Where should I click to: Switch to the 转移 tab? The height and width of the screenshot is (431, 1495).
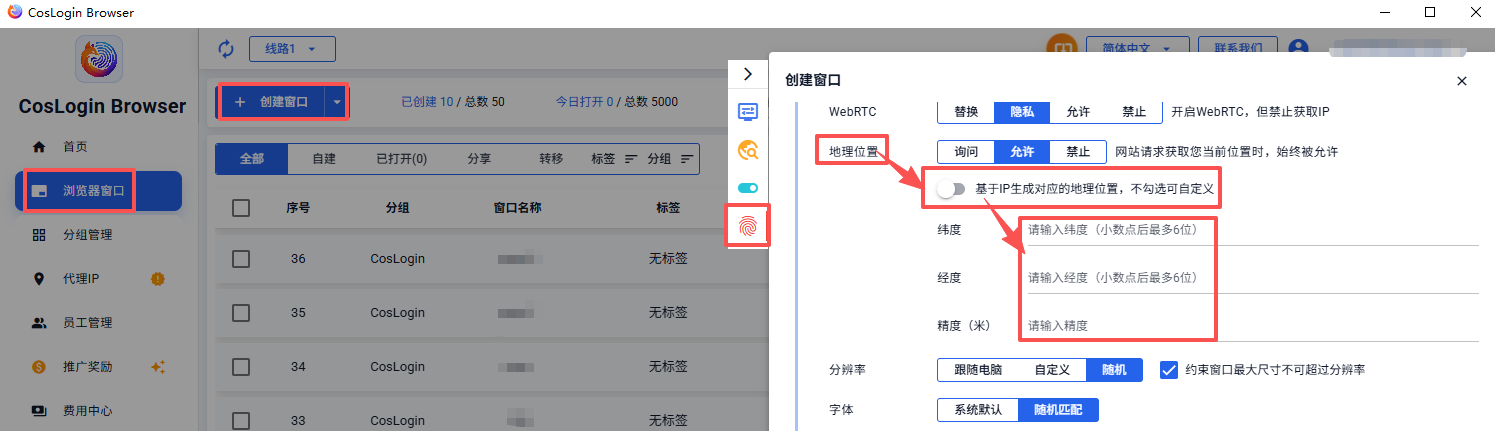[551, 158]
